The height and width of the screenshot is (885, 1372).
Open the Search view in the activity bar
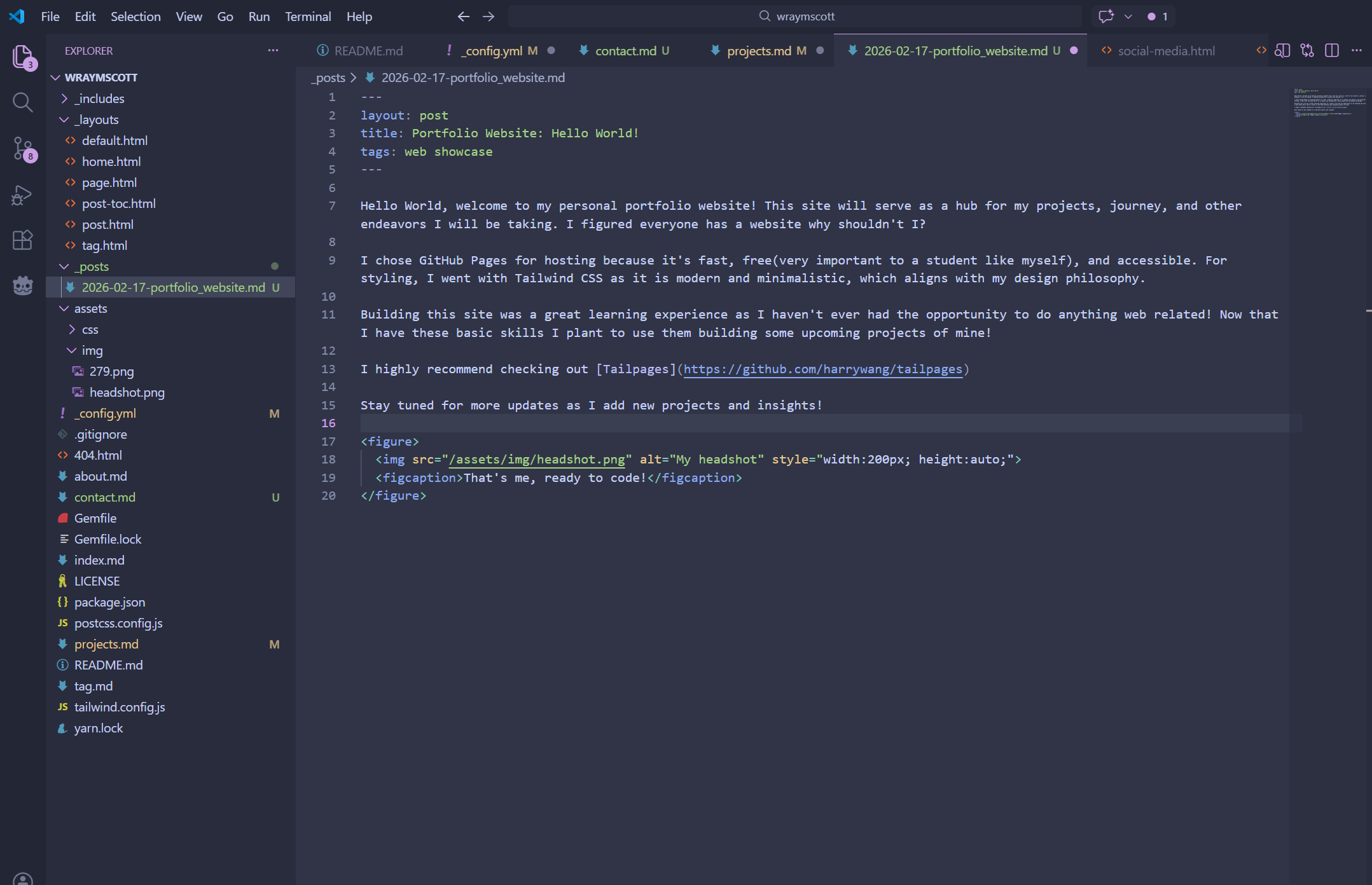pos(23,102)
